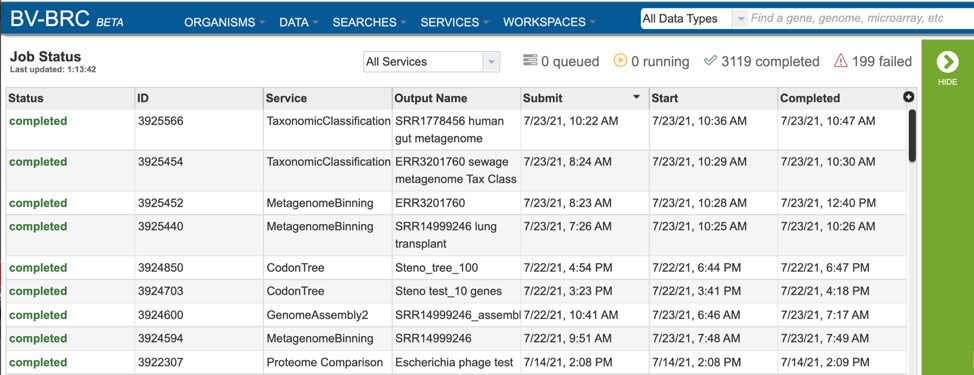Click the green HIDE arrow icon

pyautogui.click(x=947, y=62)
